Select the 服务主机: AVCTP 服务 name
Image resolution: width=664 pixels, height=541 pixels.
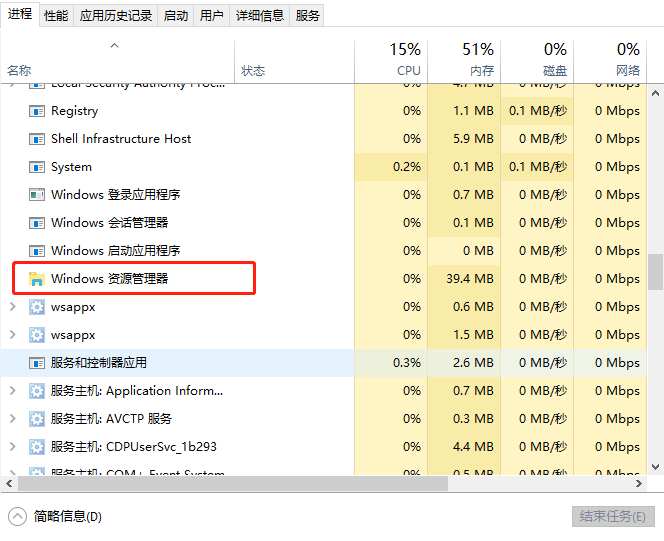pyautogui.click(x=111, y=419)
